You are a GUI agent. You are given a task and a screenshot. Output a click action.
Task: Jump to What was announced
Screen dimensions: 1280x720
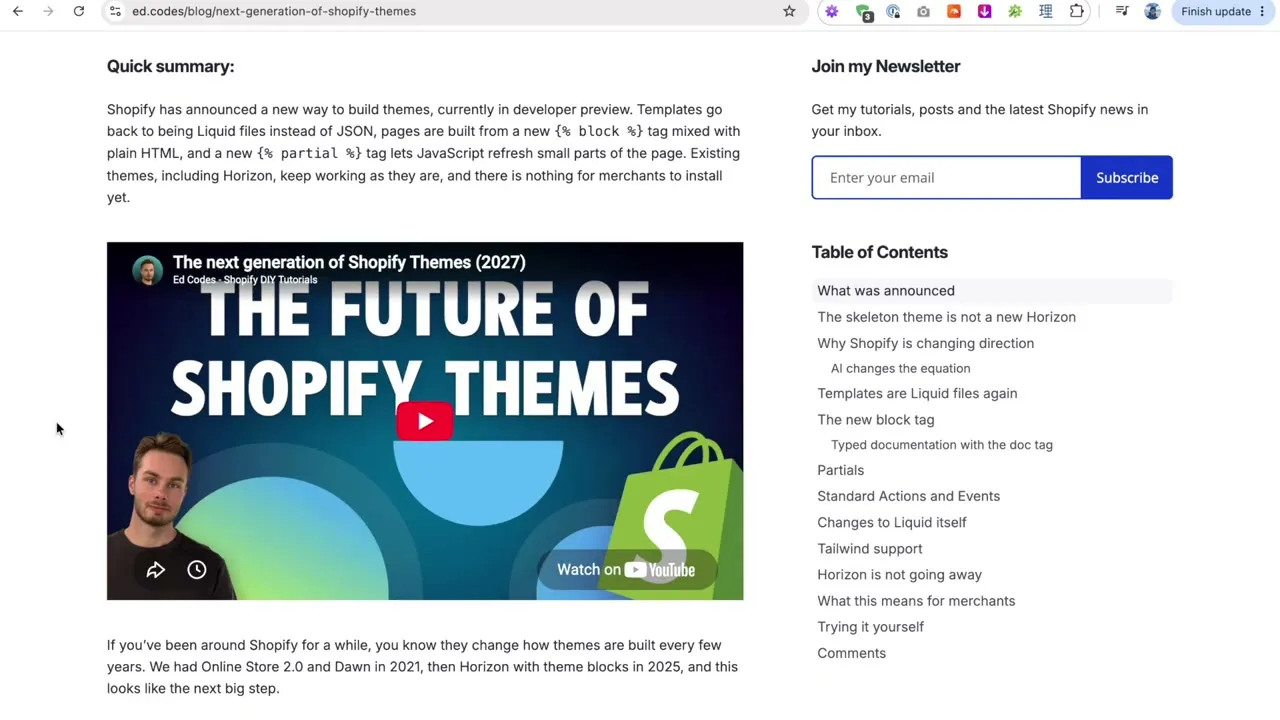886,291
